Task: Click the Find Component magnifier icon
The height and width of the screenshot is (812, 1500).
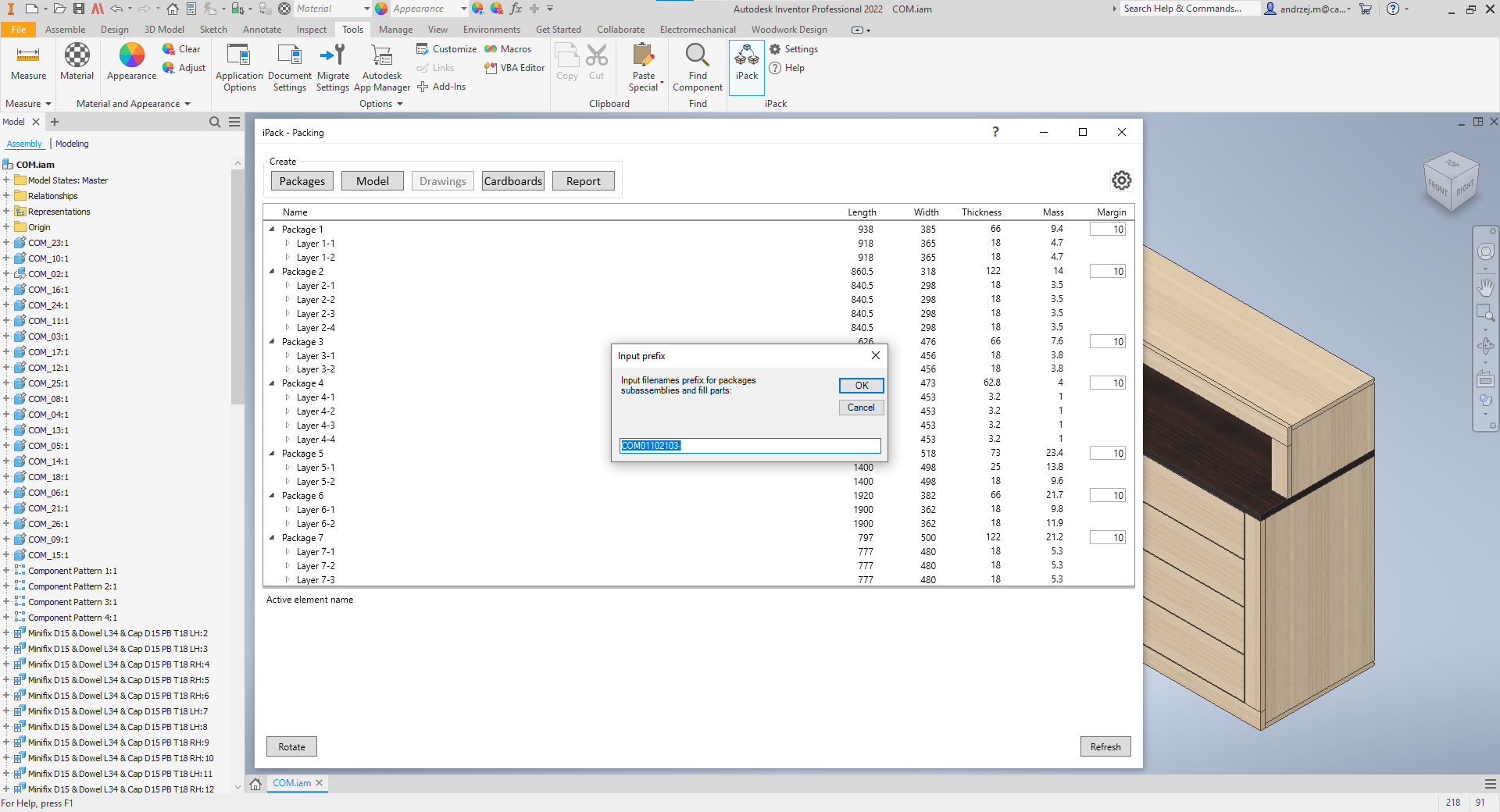Action: [697, 56]
